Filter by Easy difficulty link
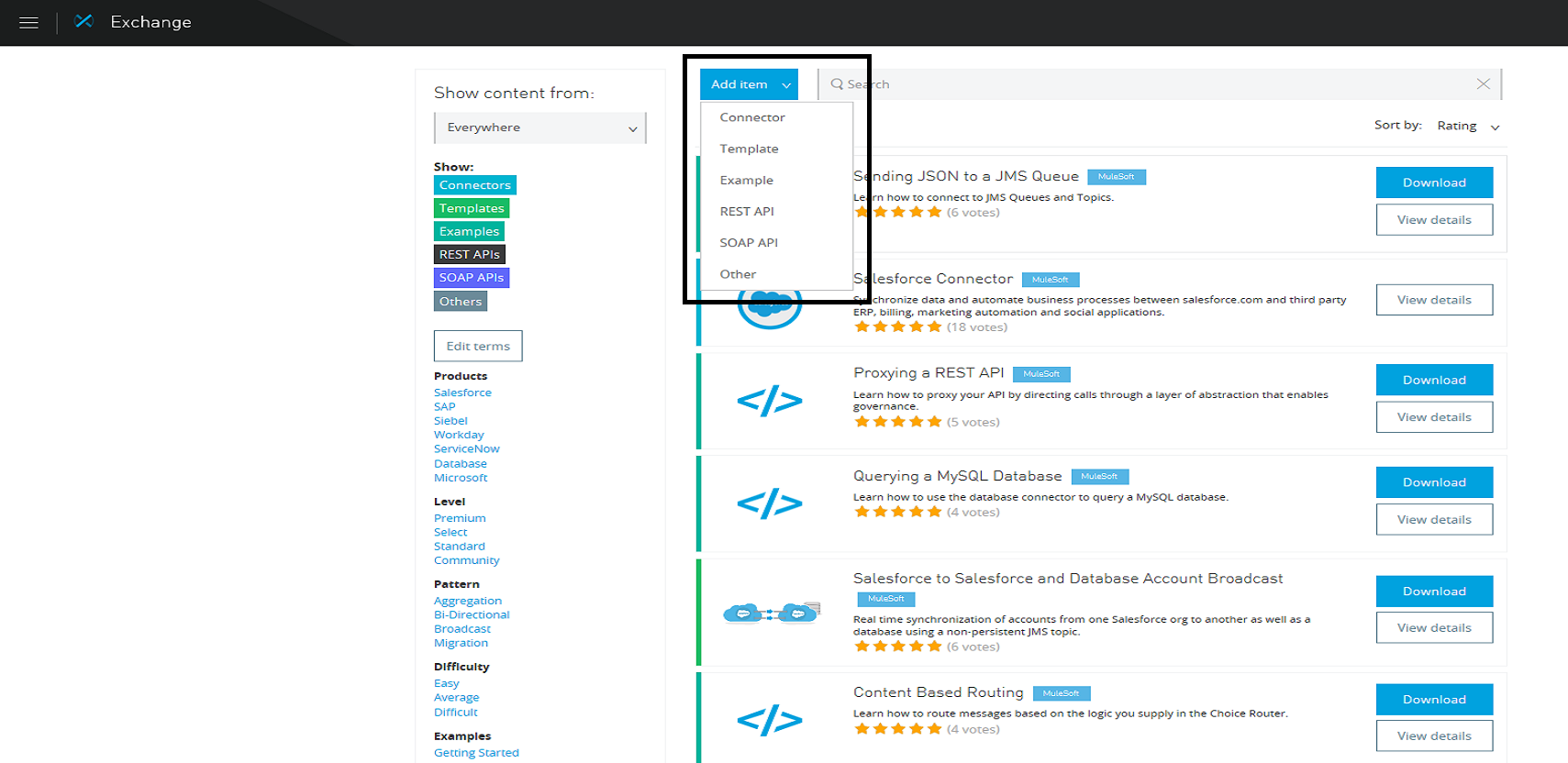 coord(447,683)
